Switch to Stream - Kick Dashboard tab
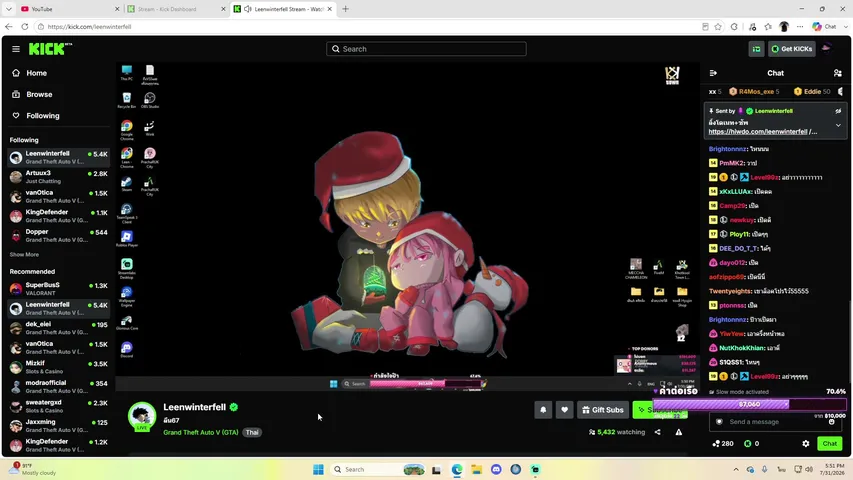853x480 pixels. point(174,9)
